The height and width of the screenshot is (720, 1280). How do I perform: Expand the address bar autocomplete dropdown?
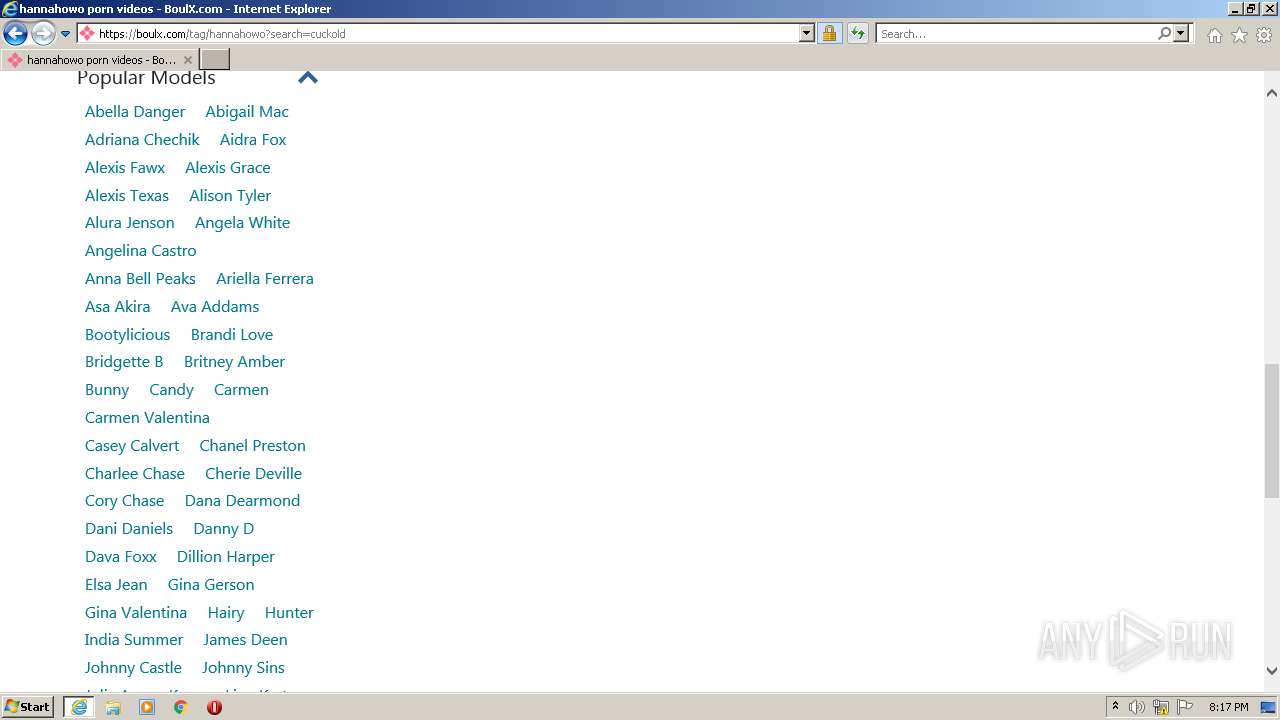tap(807, 33)
